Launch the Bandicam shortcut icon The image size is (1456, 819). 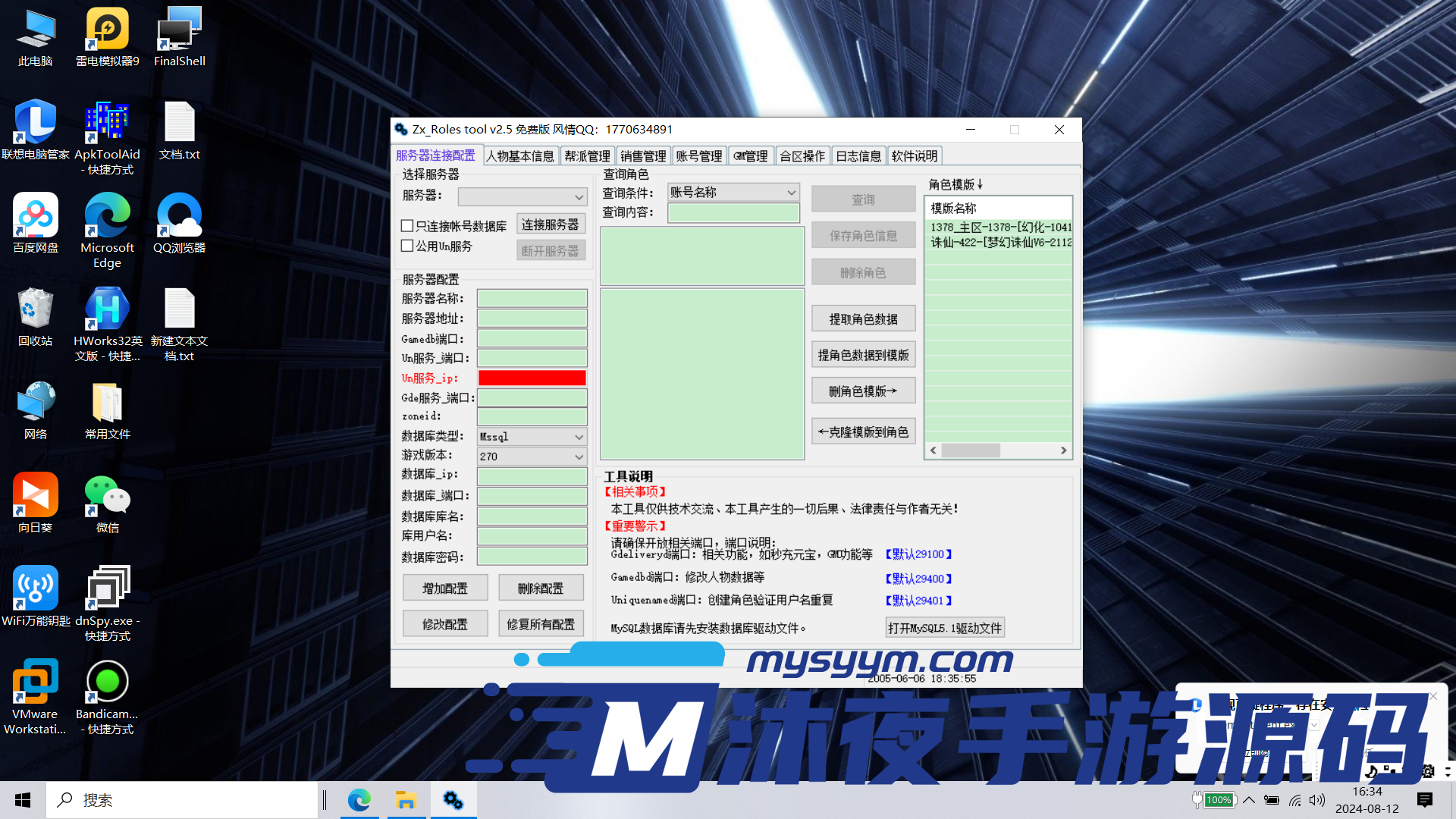107,682
